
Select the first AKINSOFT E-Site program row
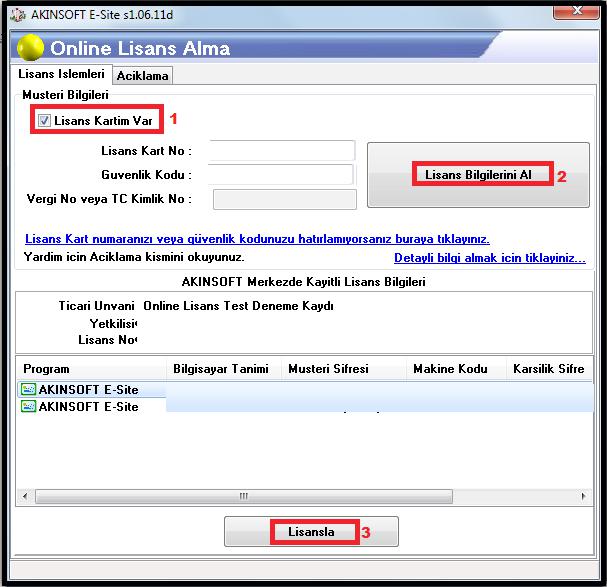click(x=305, y=390)
